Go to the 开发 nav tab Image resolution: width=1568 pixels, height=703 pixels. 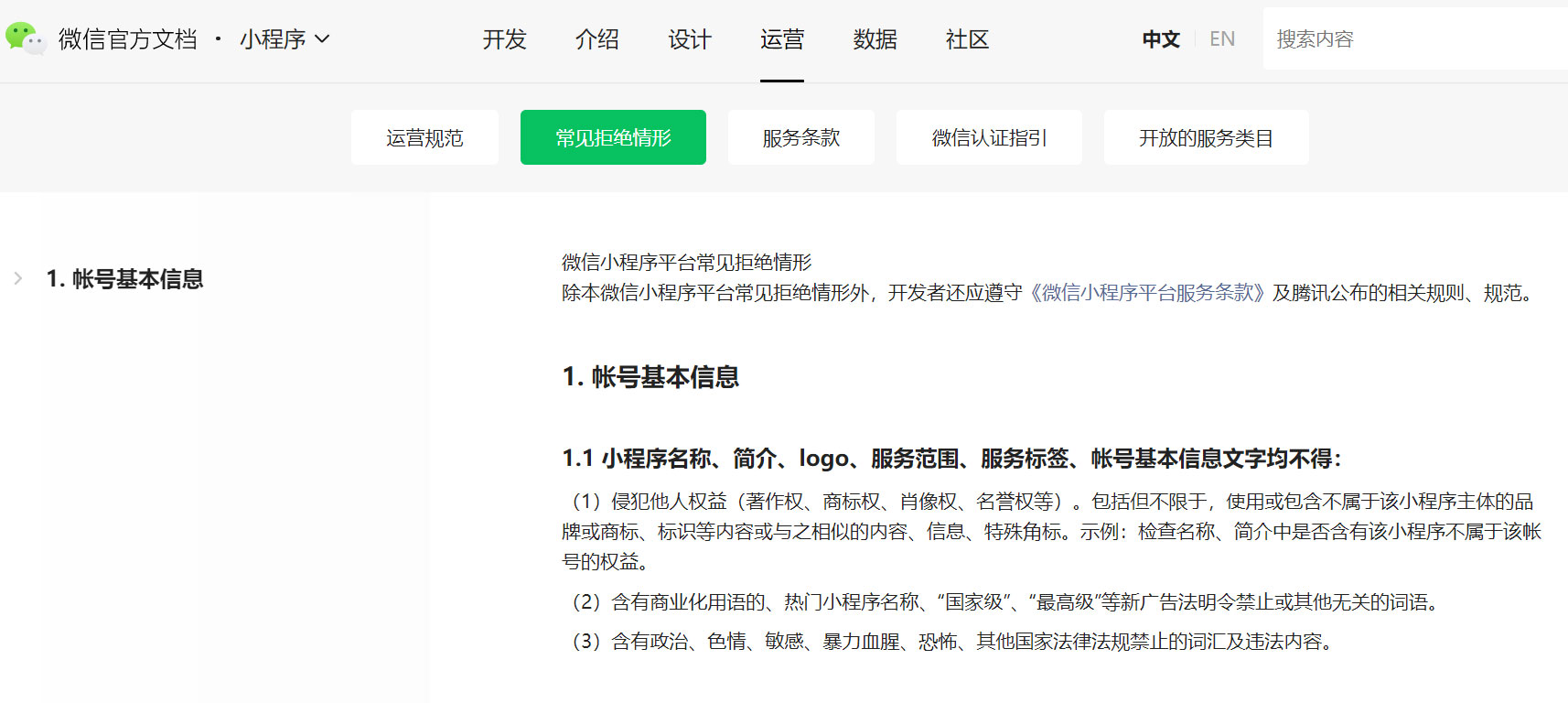coord(505,39)
